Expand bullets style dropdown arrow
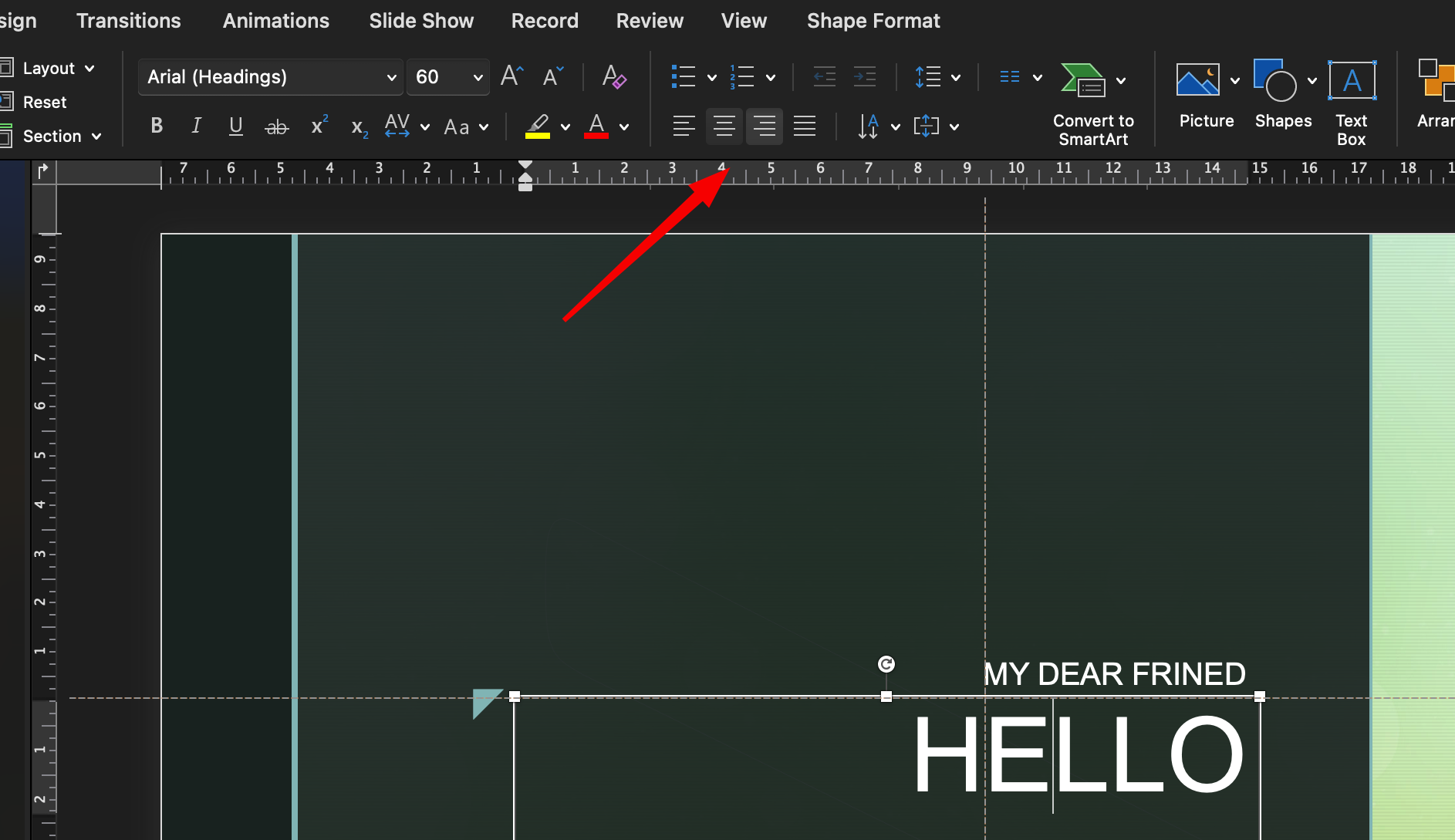Viewport: 1455px width, 840px height. click(712, 78)
